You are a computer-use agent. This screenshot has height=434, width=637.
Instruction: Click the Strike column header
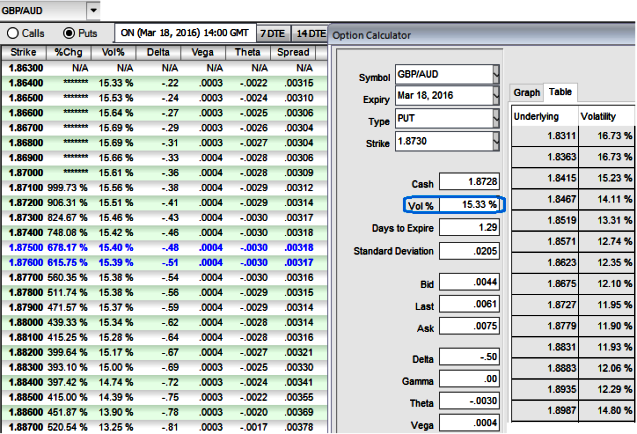[23, 52]
